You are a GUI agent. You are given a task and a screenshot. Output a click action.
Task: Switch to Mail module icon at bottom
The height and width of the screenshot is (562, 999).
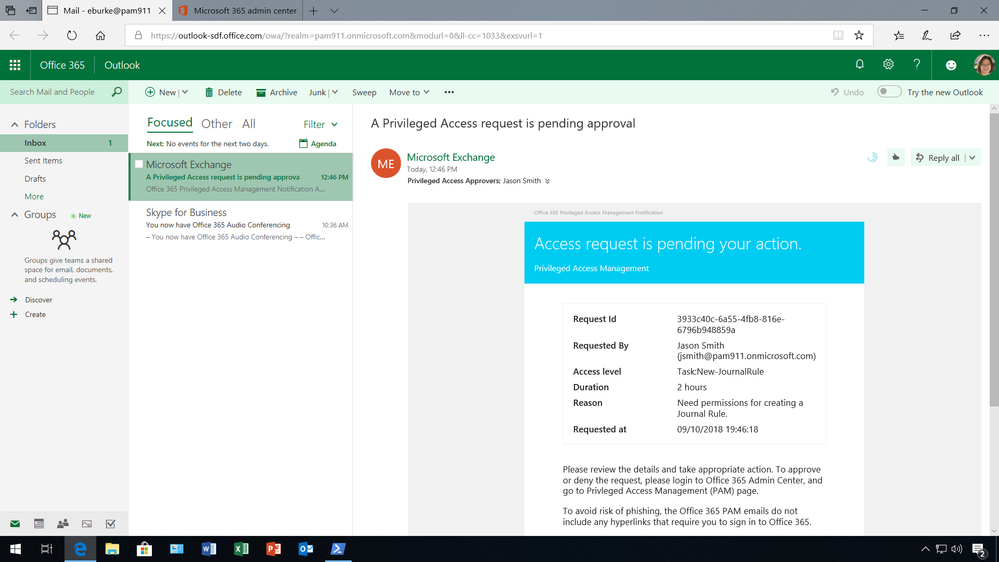pyautogui.click(x=15, y=524)
